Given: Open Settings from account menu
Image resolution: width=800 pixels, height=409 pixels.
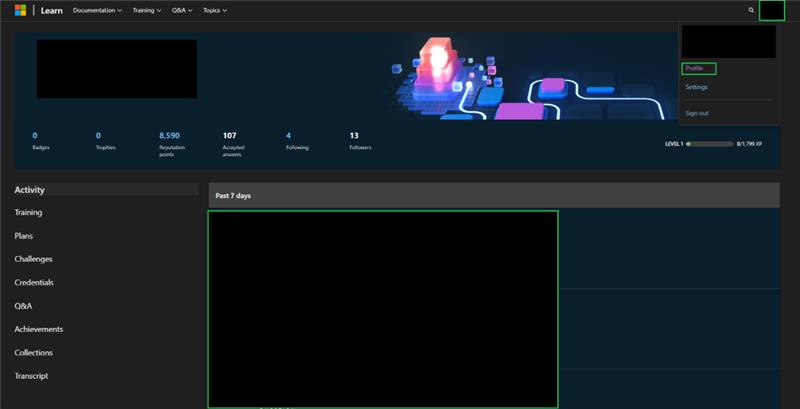Looking at the screenshot, I should 696,87.
